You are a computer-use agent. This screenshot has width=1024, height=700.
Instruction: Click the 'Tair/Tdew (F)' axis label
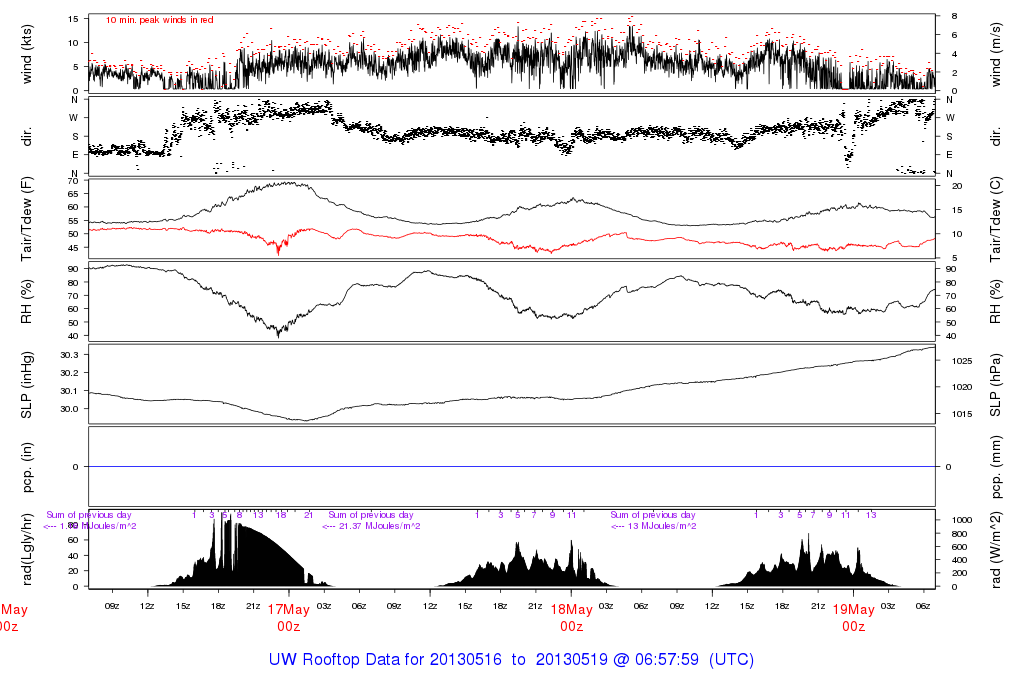point(27,219)
